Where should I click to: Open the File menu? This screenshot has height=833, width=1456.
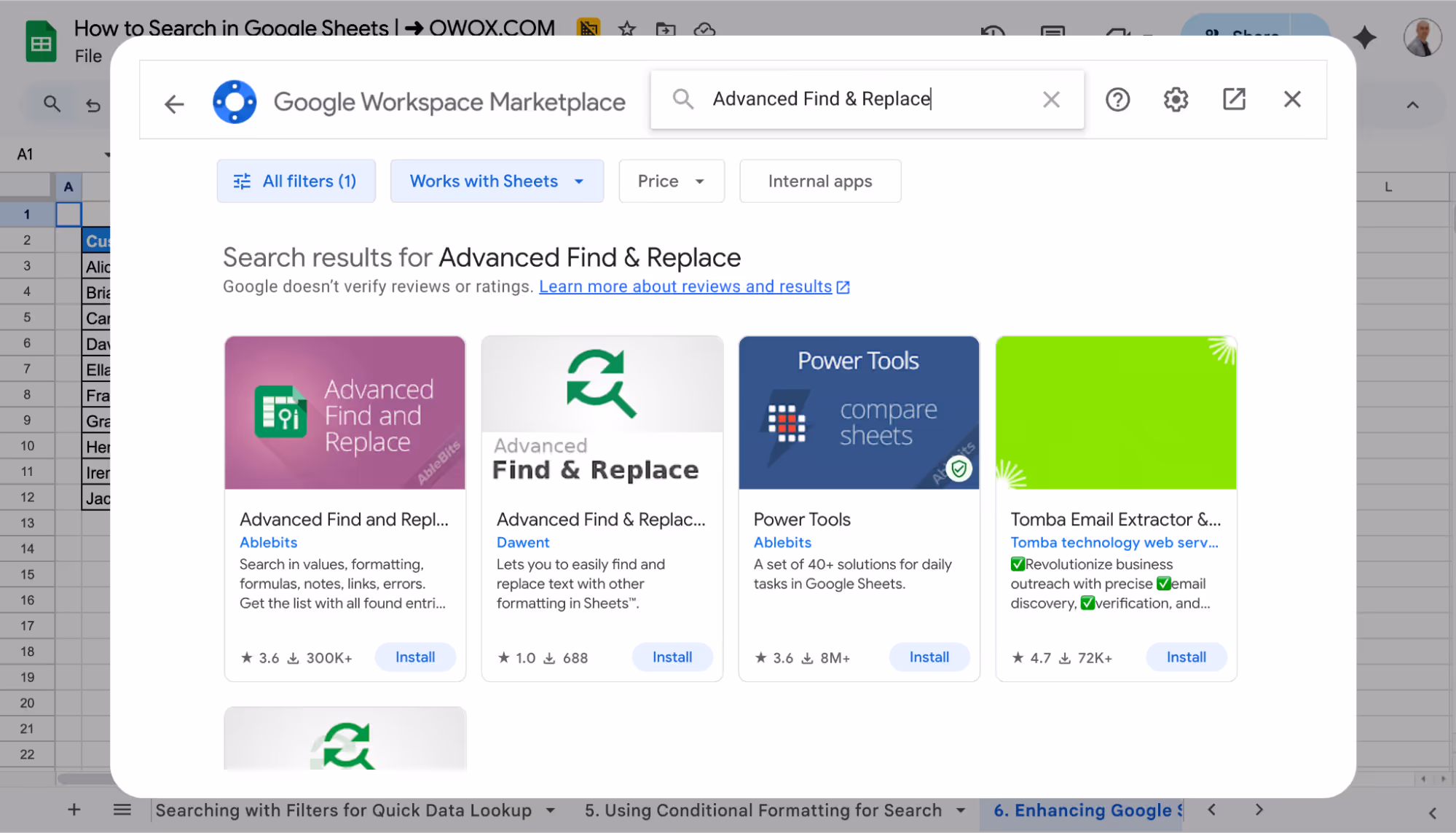coord(90,55)
